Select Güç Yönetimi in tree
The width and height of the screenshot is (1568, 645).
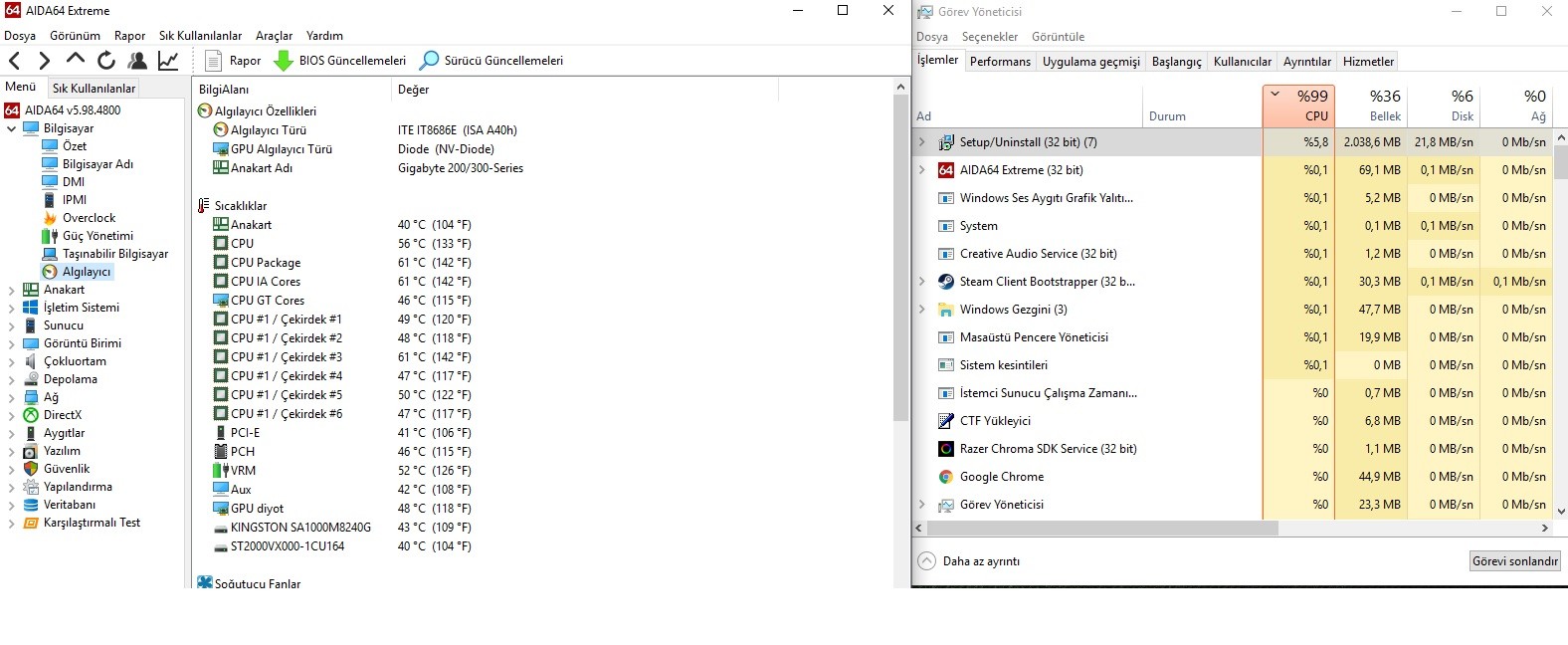click(x=88, y=236)
